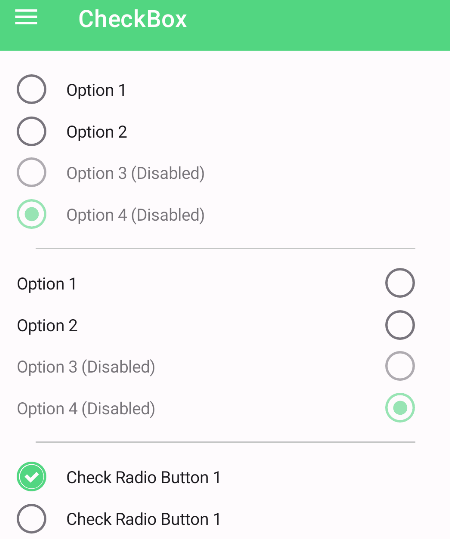This screenshot has height=539, width=450.
Task: Click label text of the checked Check Radio Button 1
Action: coord(143,477)
